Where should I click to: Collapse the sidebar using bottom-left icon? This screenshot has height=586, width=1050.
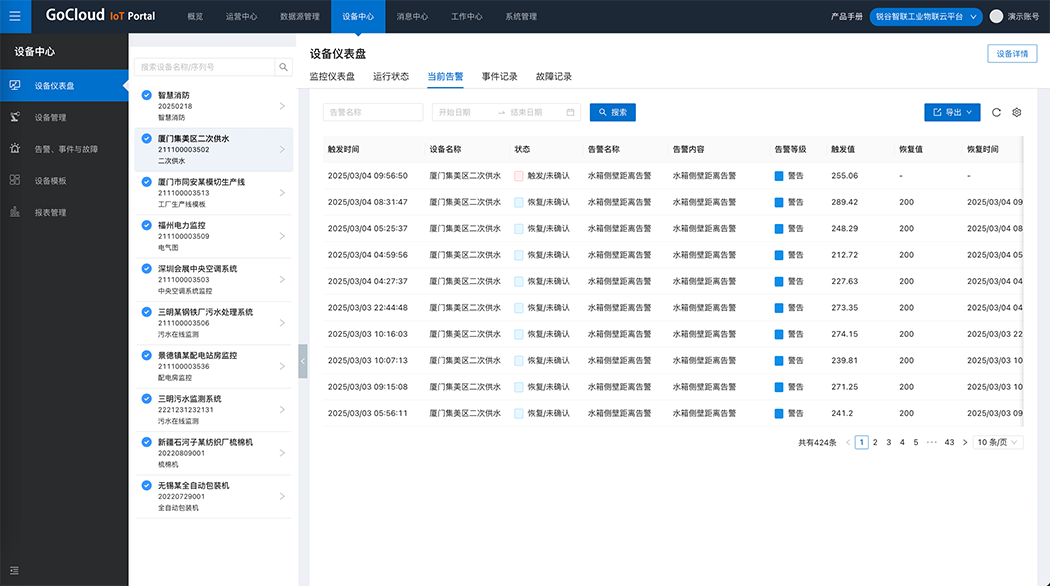pyautogui.click(x=14, y=570)
